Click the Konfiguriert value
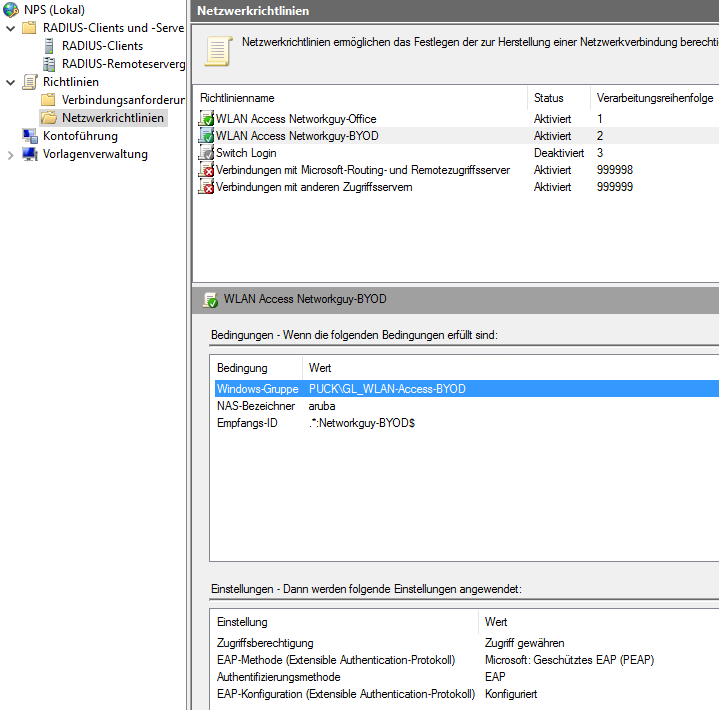This screenshot has width=719, height=710. tap(511, 693)
